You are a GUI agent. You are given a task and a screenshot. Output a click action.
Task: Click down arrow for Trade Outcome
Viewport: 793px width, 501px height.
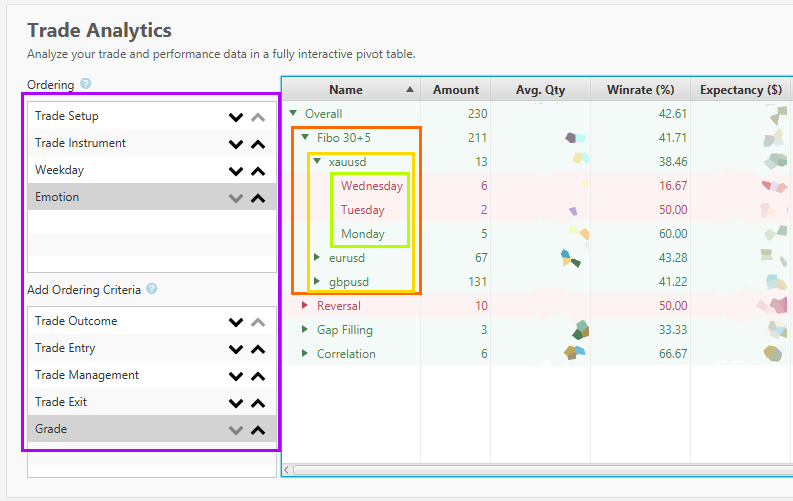(x=236, y=322)
